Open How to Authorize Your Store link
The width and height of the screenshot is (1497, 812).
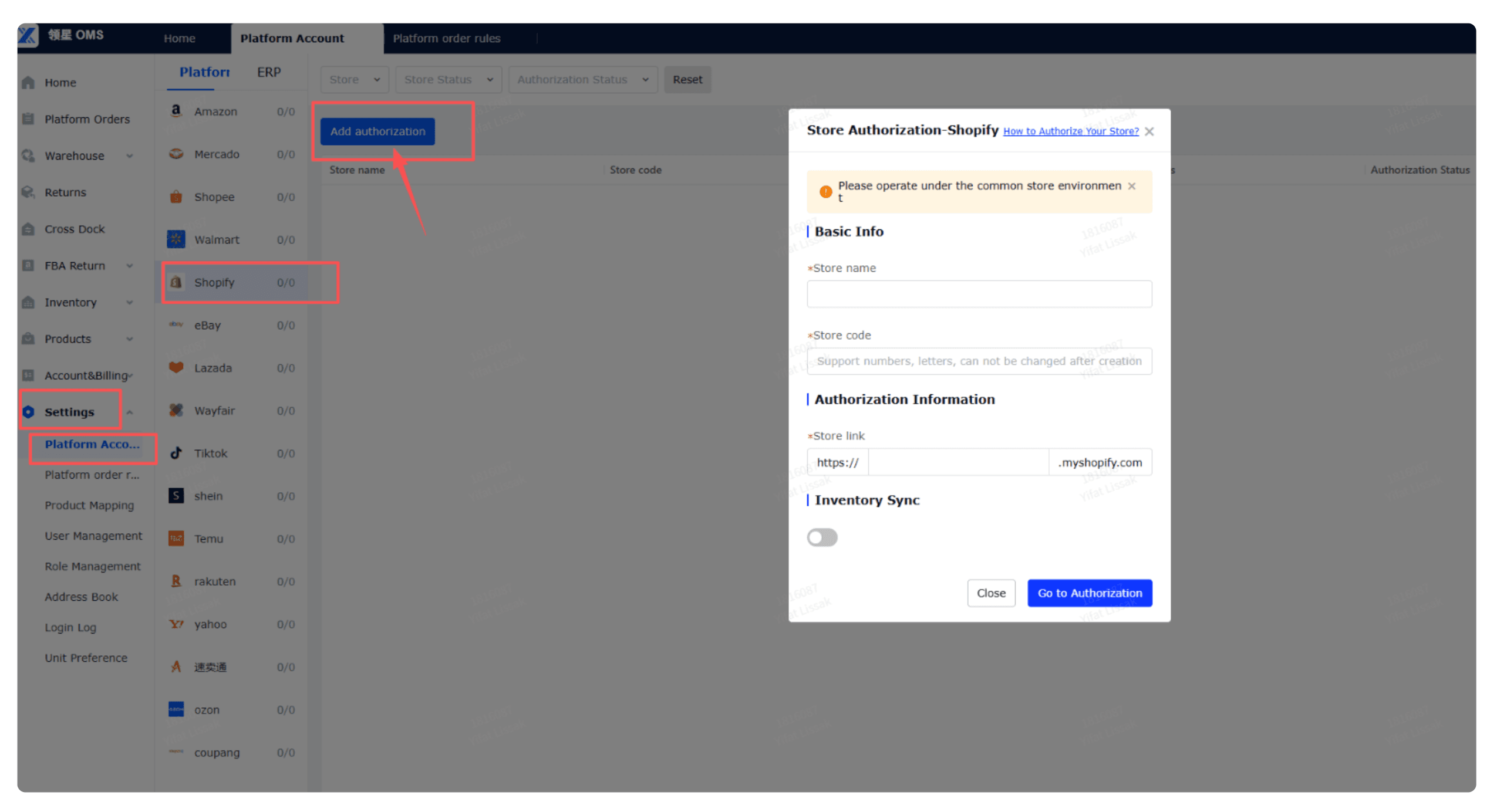[1070, 131]
